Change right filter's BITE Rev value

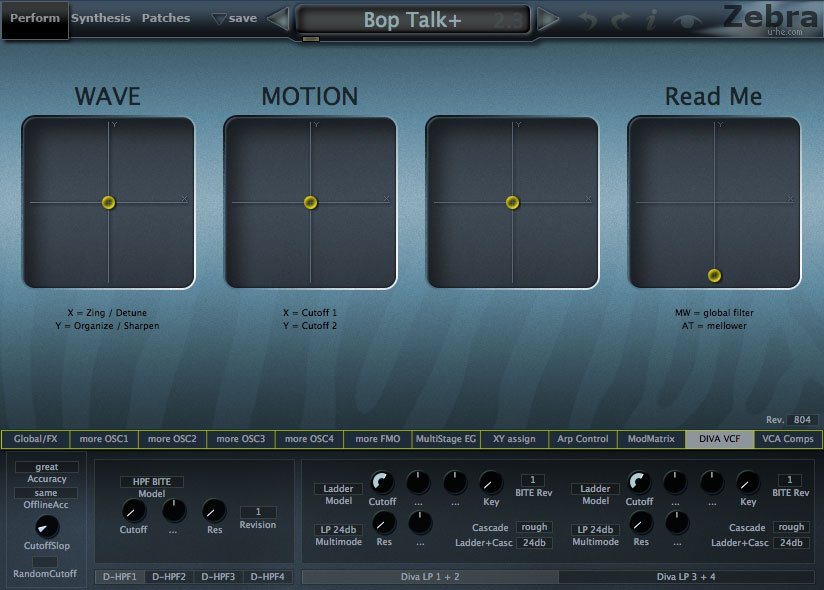(789, 480)
